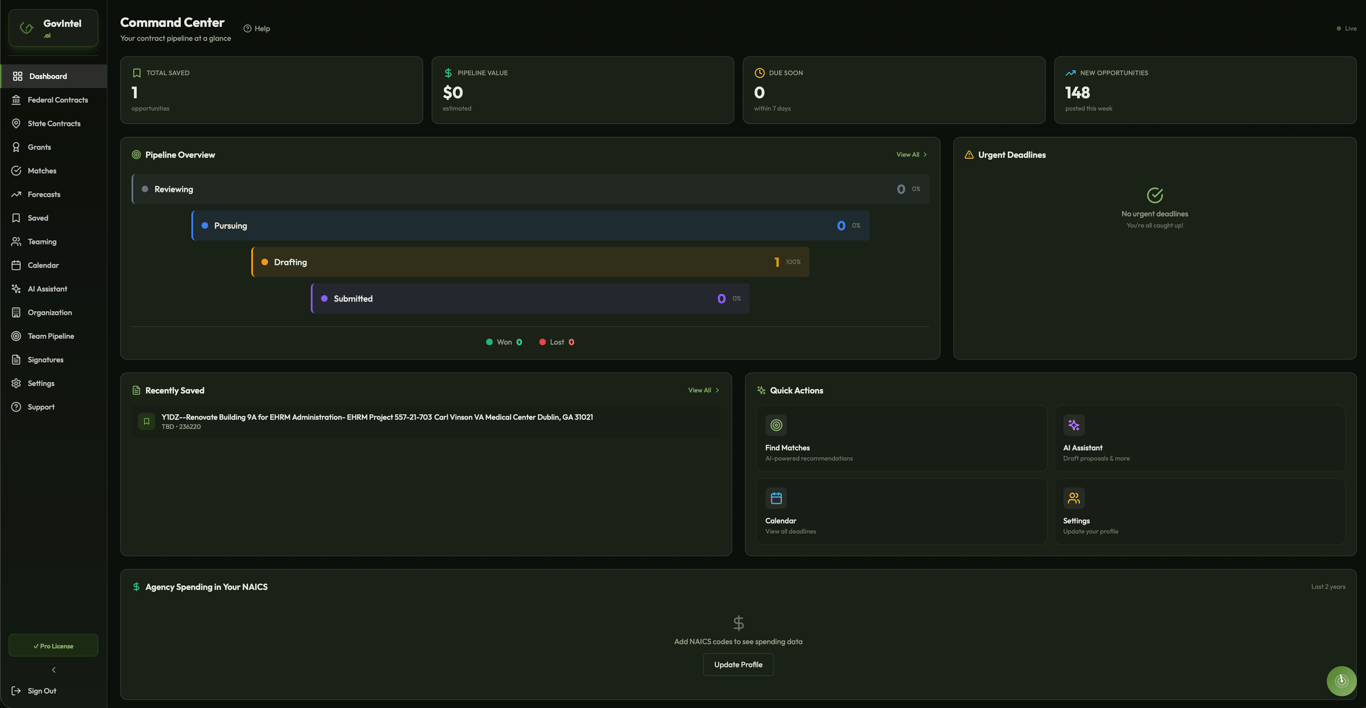The height and width of the screenshot is (708, 1366).
Task: Toggle the Won legend below the pipeline
Action: (x=503, y=341)
